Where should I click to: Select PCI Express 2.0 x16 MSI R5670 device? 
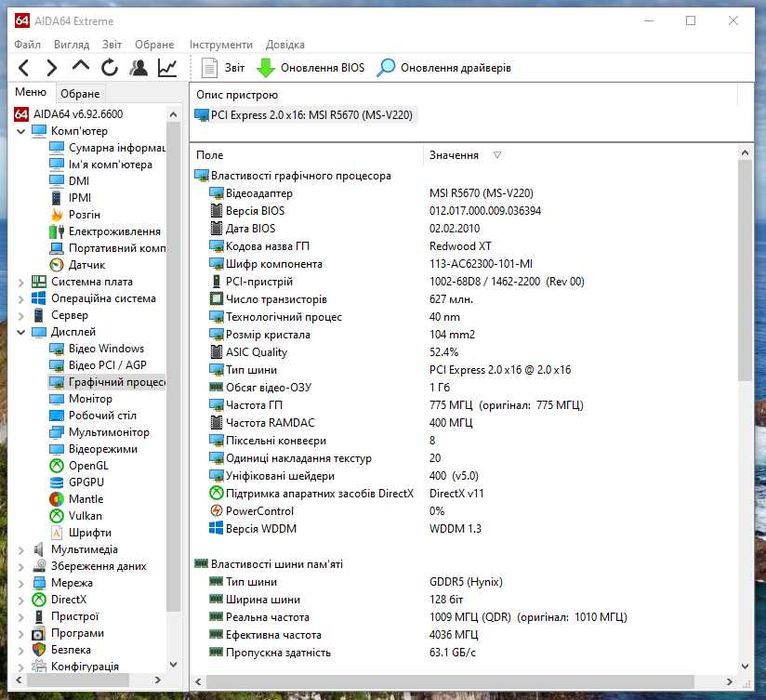tap(304, 115)
